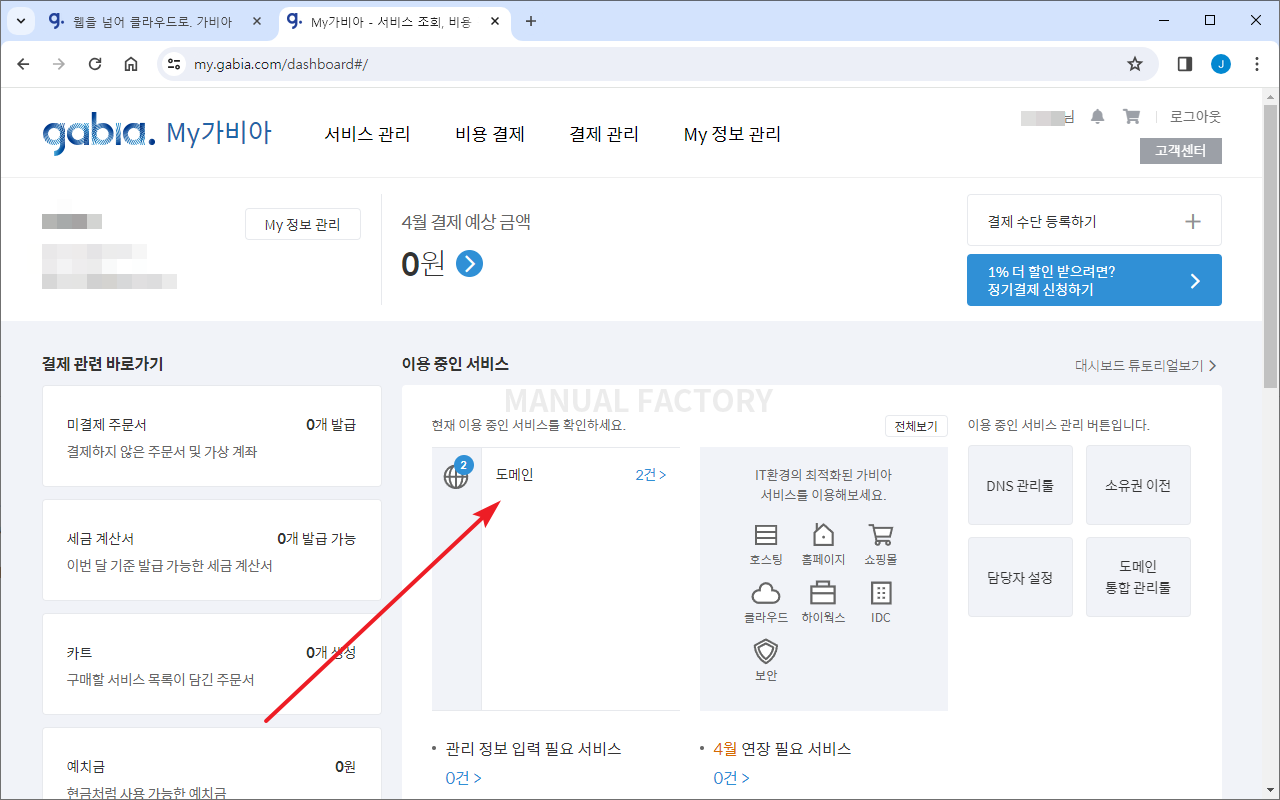The image size is (1280, 800).
Task: Open the 클라우드 service icon
Action: point(766,602)
